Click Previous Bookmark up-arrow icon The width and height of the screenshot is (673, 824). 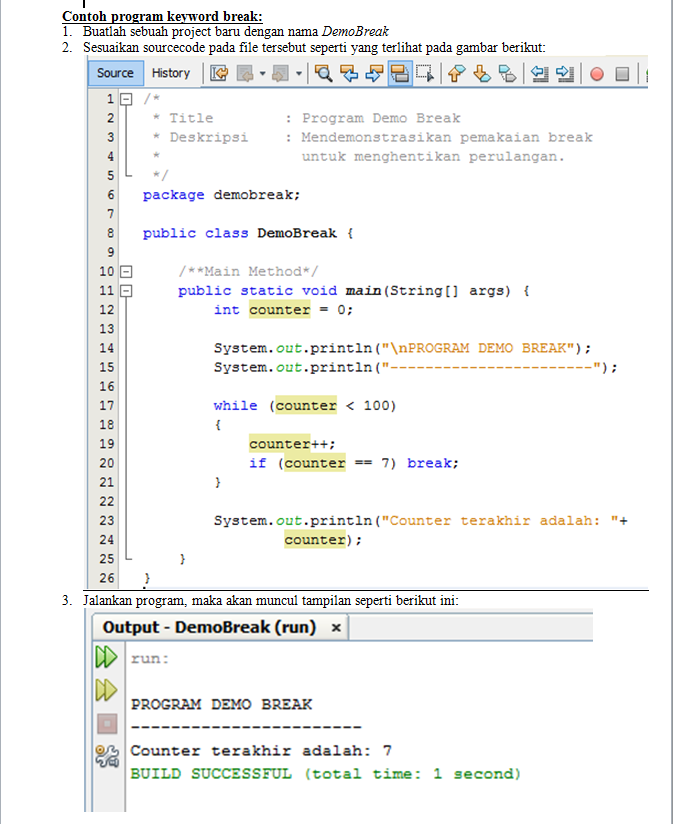tap(456, 74)
